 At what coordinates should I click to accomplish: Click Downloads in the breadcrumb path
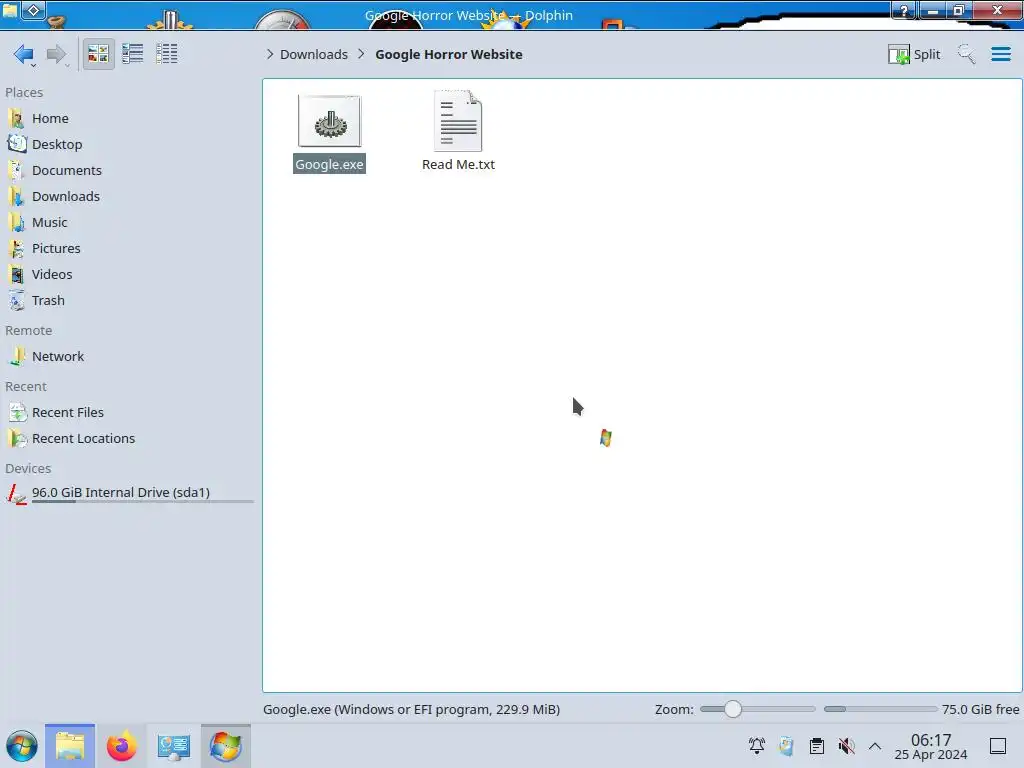(x=313, y=54)
